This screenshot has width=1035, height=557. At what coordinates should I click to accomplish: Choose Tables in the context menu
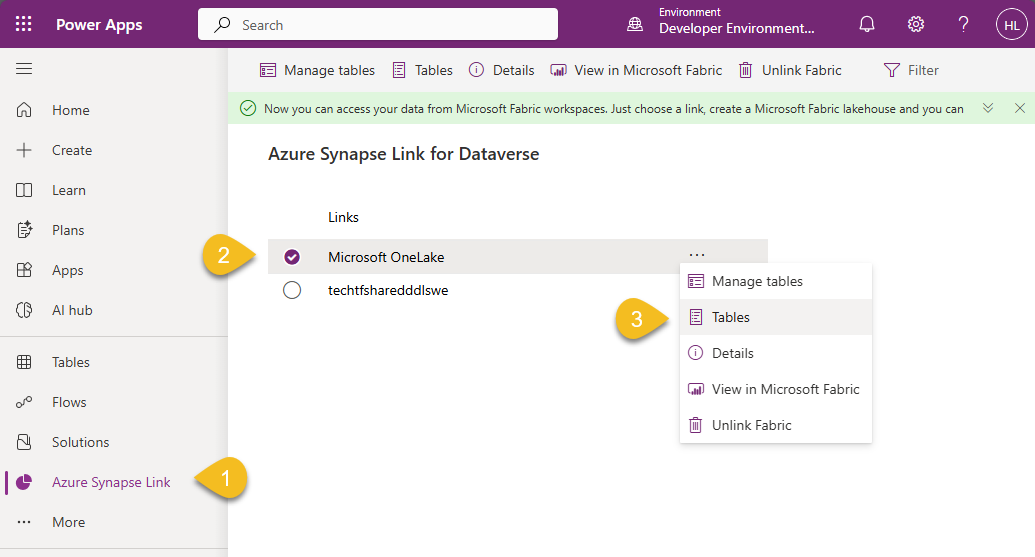pyautogui.click(x=776, y=317)
